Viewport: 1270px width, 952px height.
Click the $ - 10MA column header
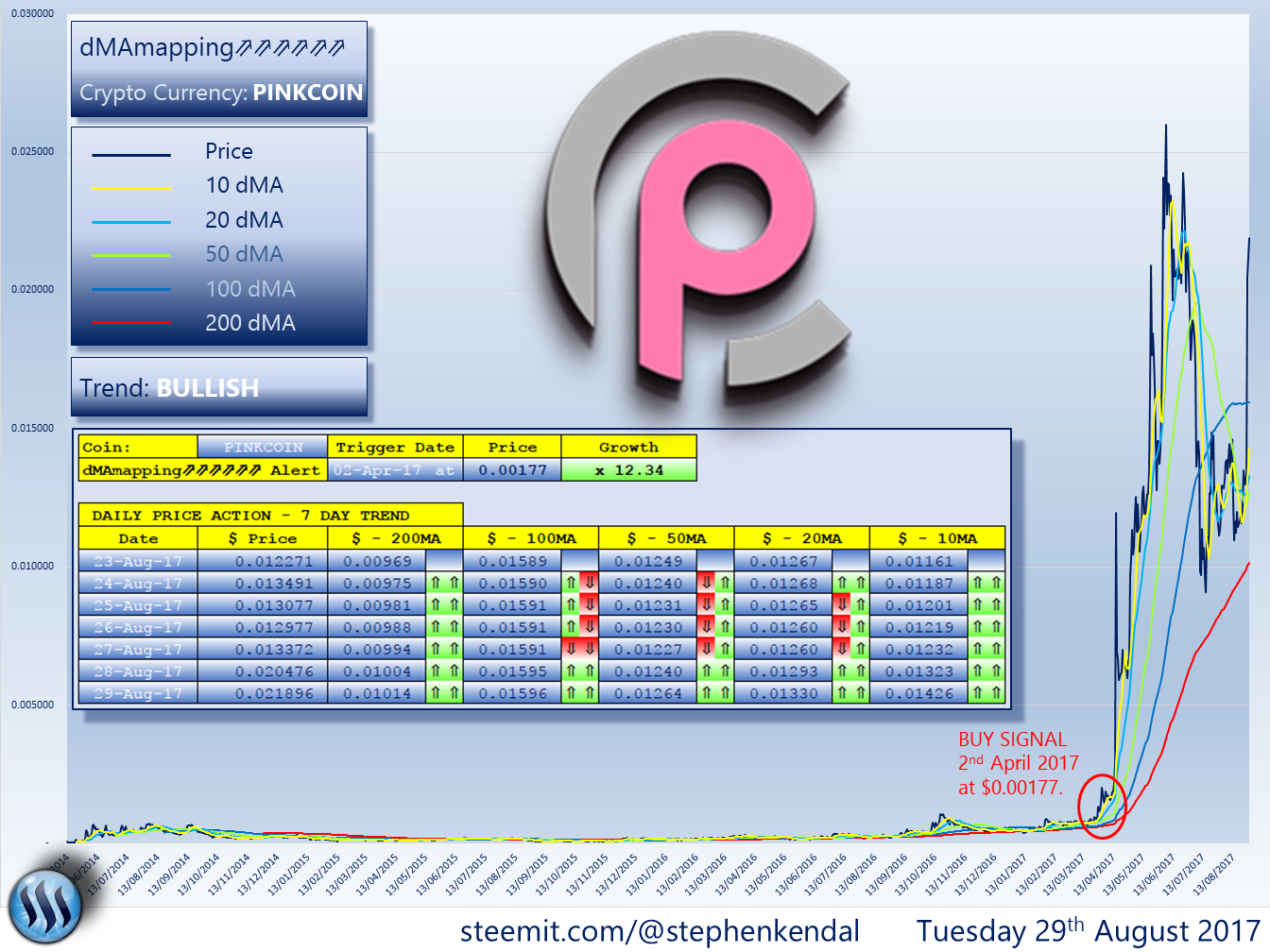tap(937, 538)
